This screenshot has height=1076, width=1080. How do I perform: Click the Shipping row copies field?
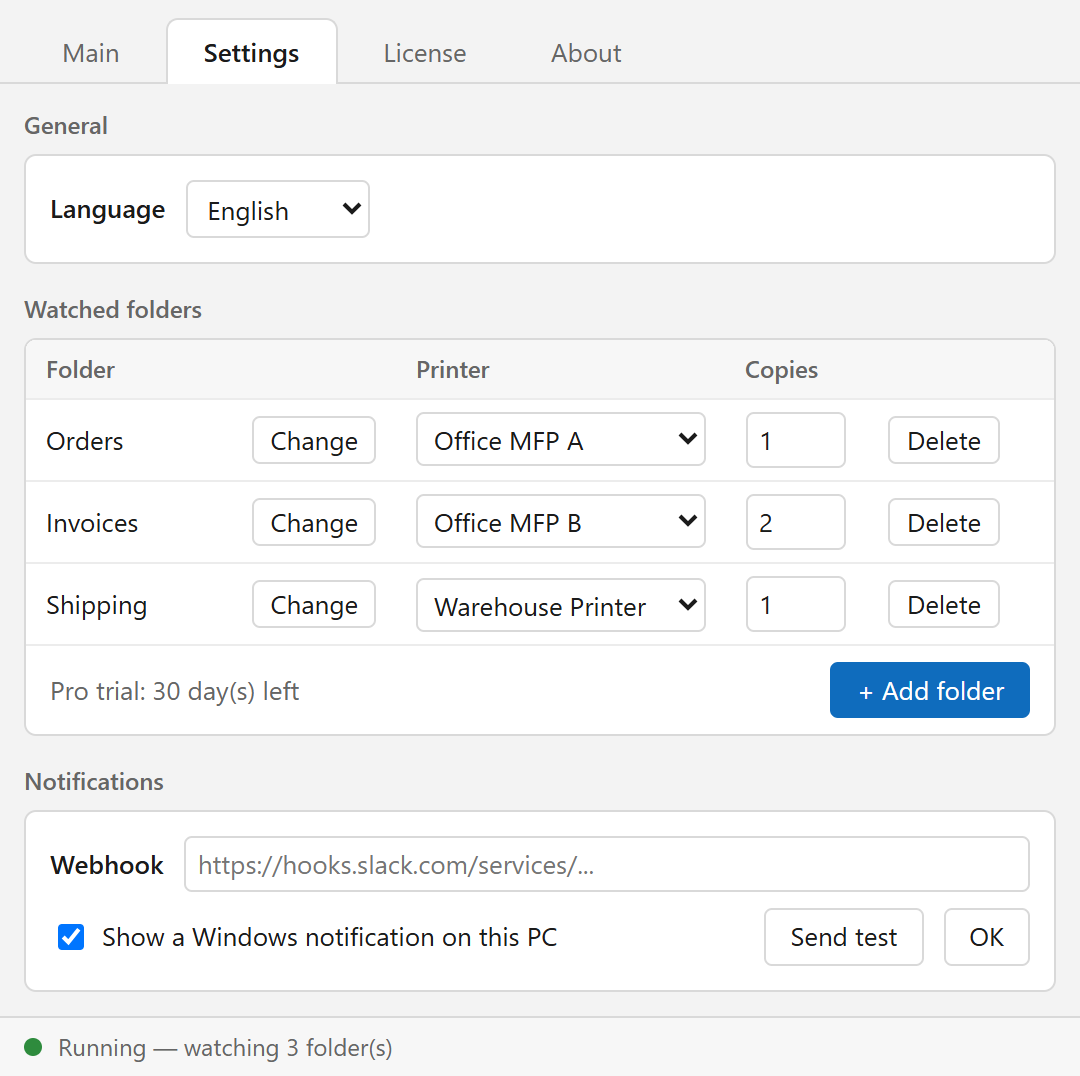[x=796, y=604]
